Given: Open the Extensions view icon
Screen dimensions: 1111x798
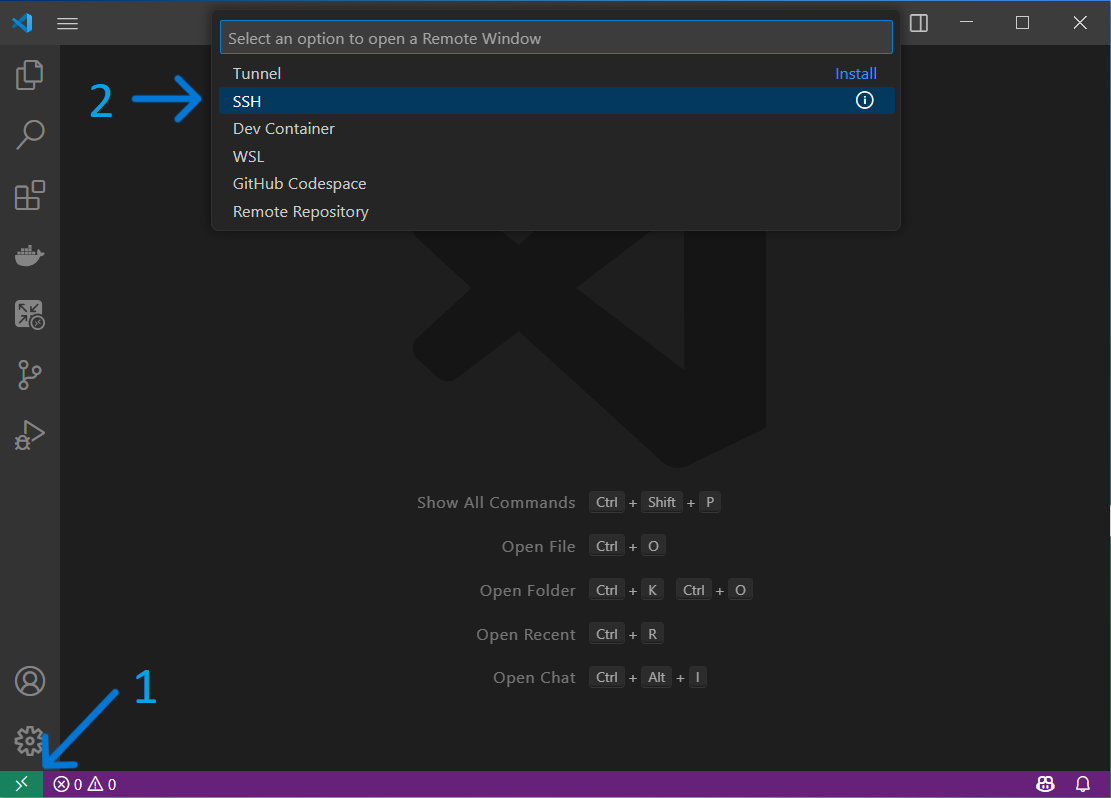Looking at the screenshot, I should pos(30,195).
